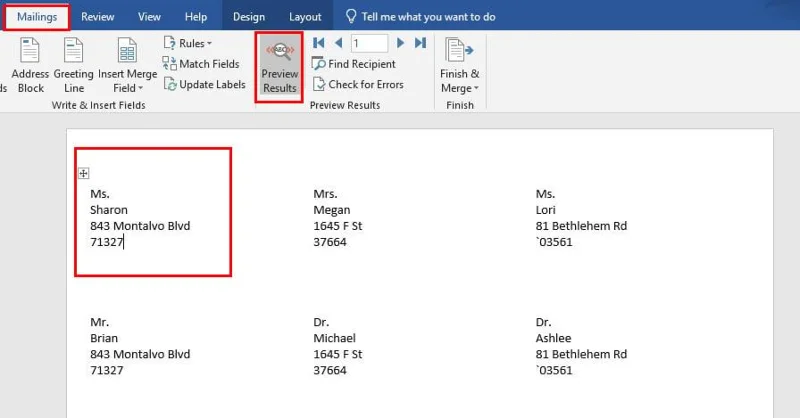
Task: Insert an Address Block
Action: click(30, 65)
